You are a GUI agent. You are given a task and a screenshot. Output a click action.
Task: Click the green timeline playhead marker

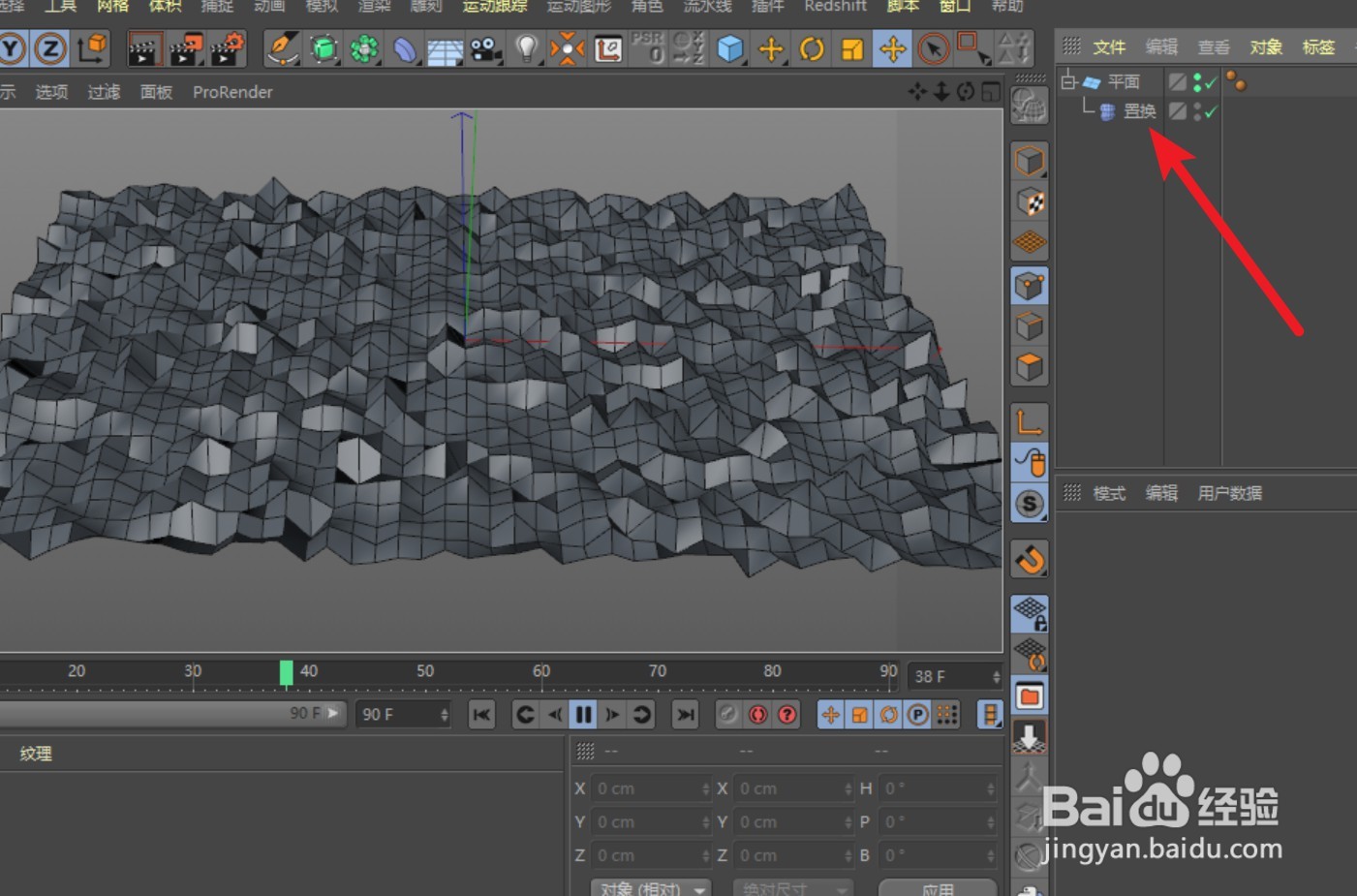click(286, 672)
